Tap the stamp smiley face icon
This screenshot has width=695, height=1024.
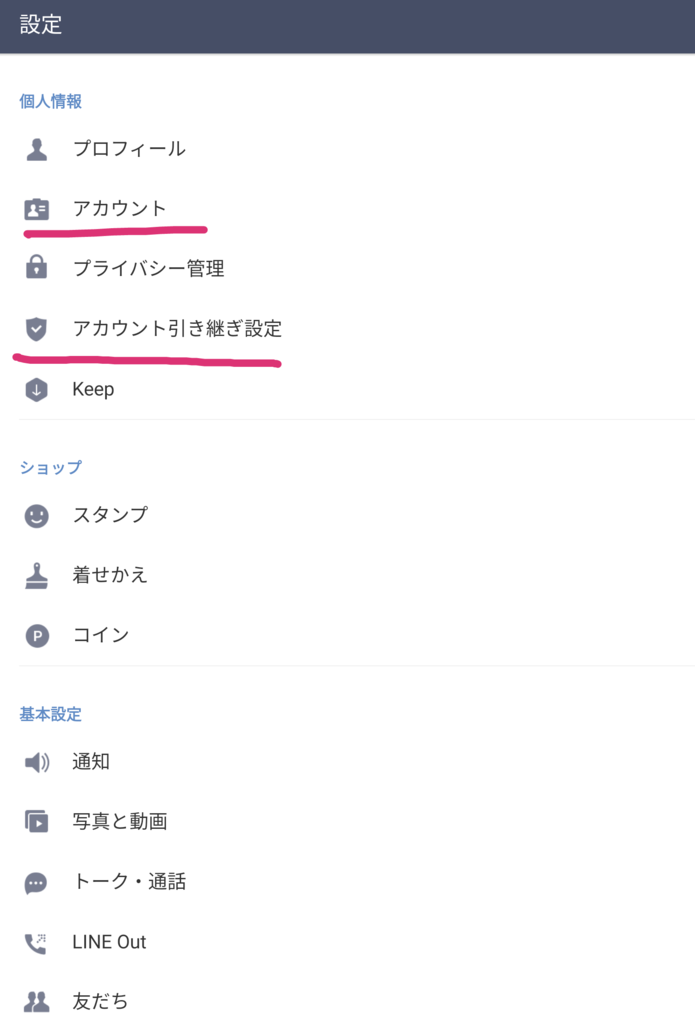[37, 516]
